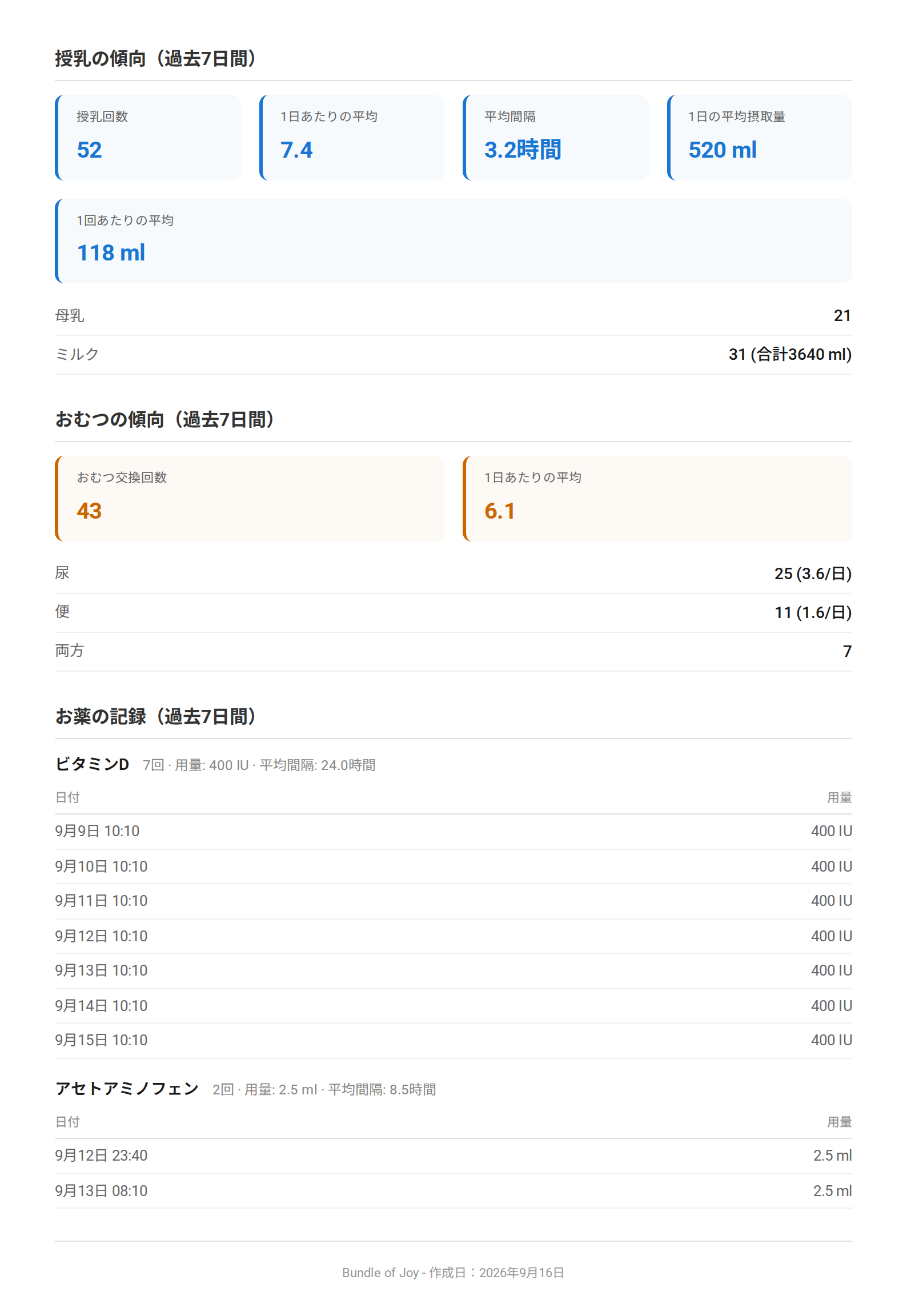Select the 授乳回数 card showing 52

[148, 138]
